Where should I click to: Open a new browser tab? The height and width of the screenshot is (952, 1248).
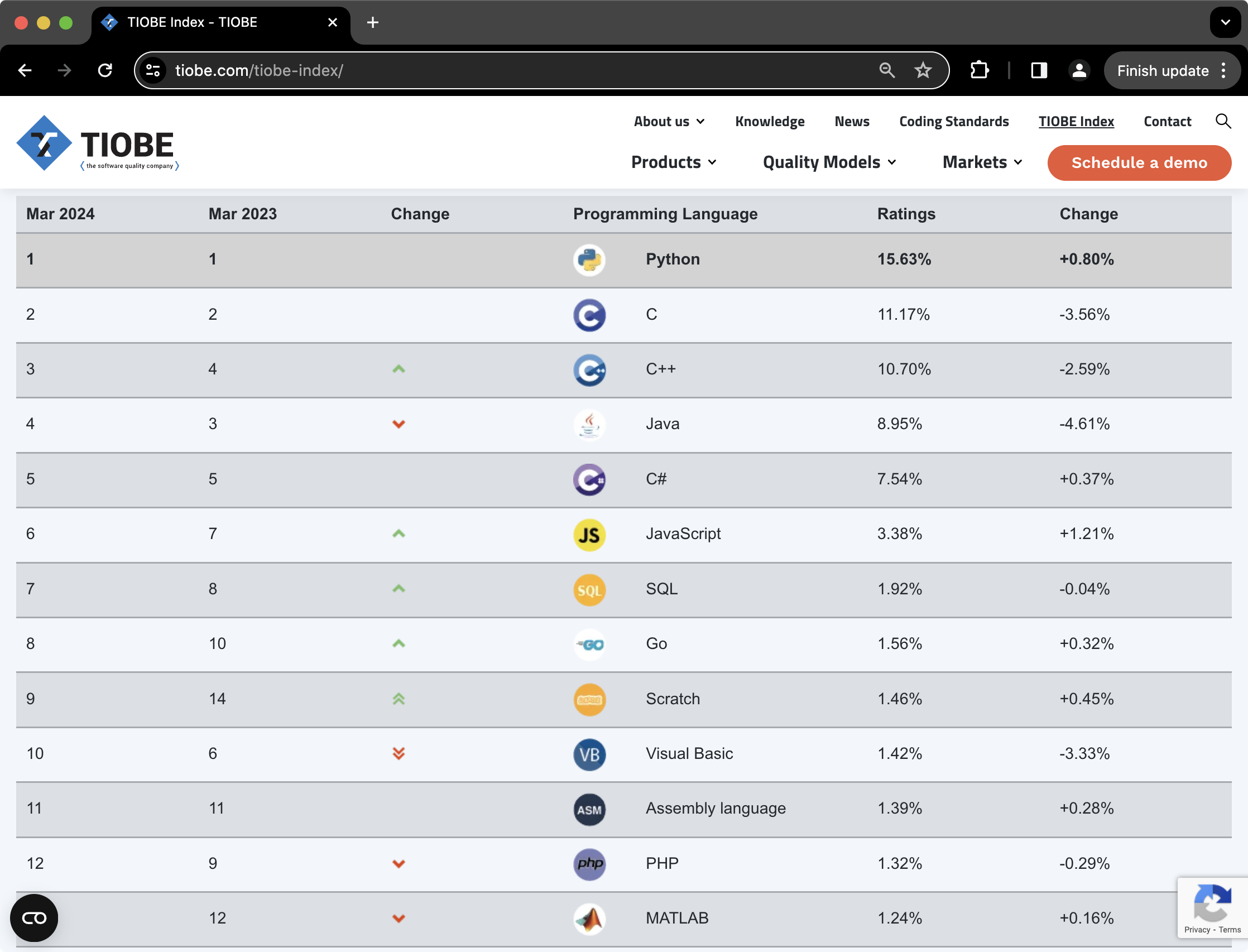pos(372,22)
